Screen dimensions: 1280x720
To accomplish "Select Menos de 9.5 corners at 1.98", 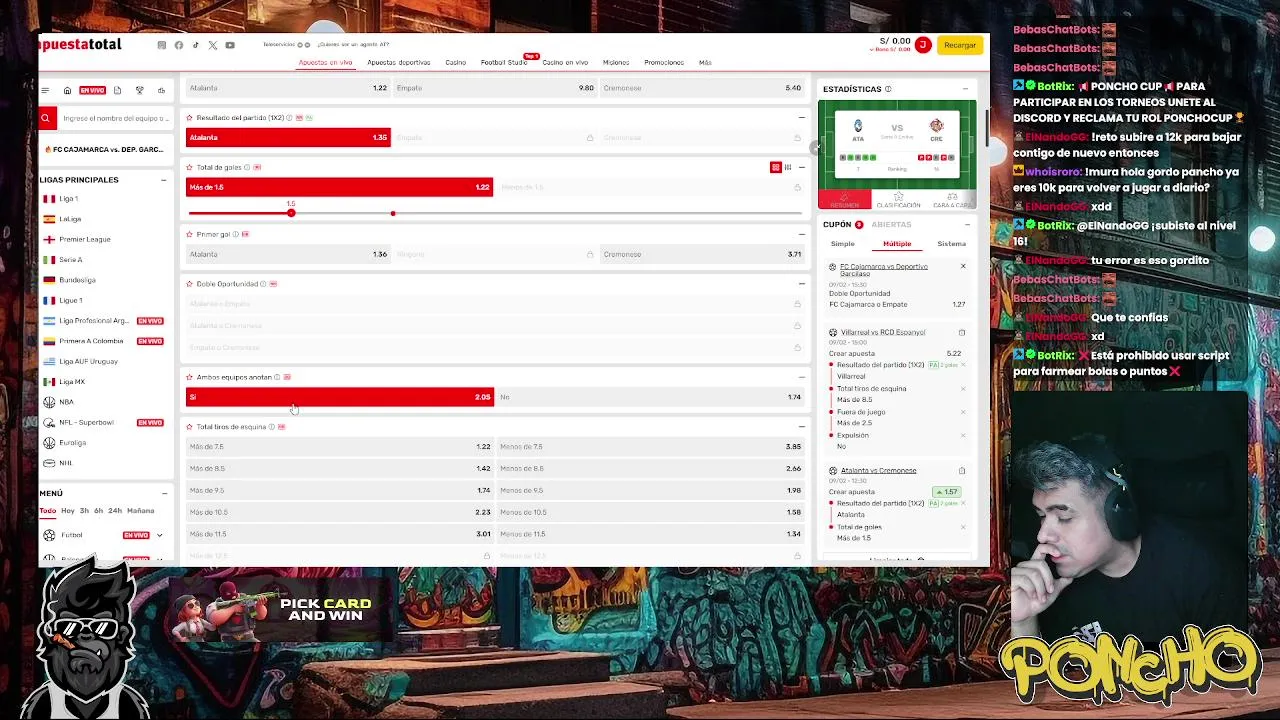I will click(x=650, y=490).
